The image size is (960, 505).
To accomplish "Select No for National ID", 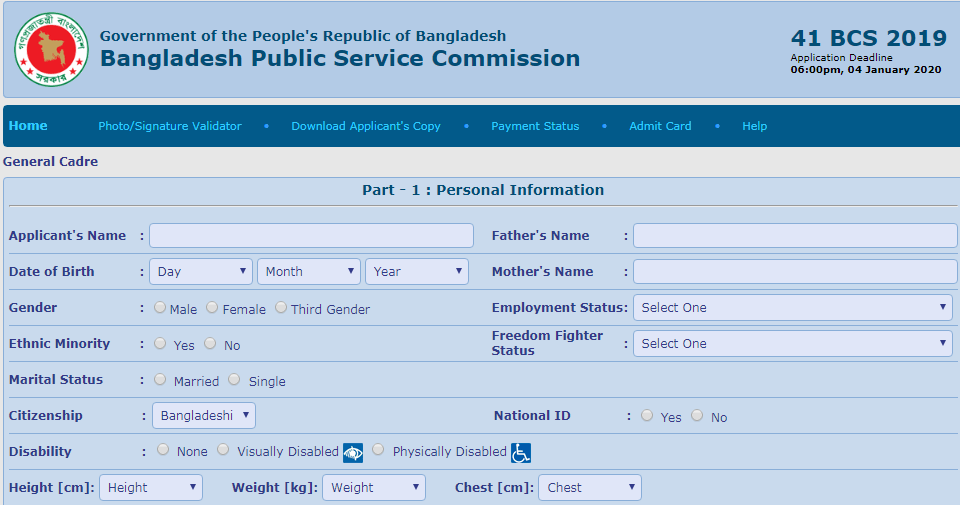I will [697, 416].
